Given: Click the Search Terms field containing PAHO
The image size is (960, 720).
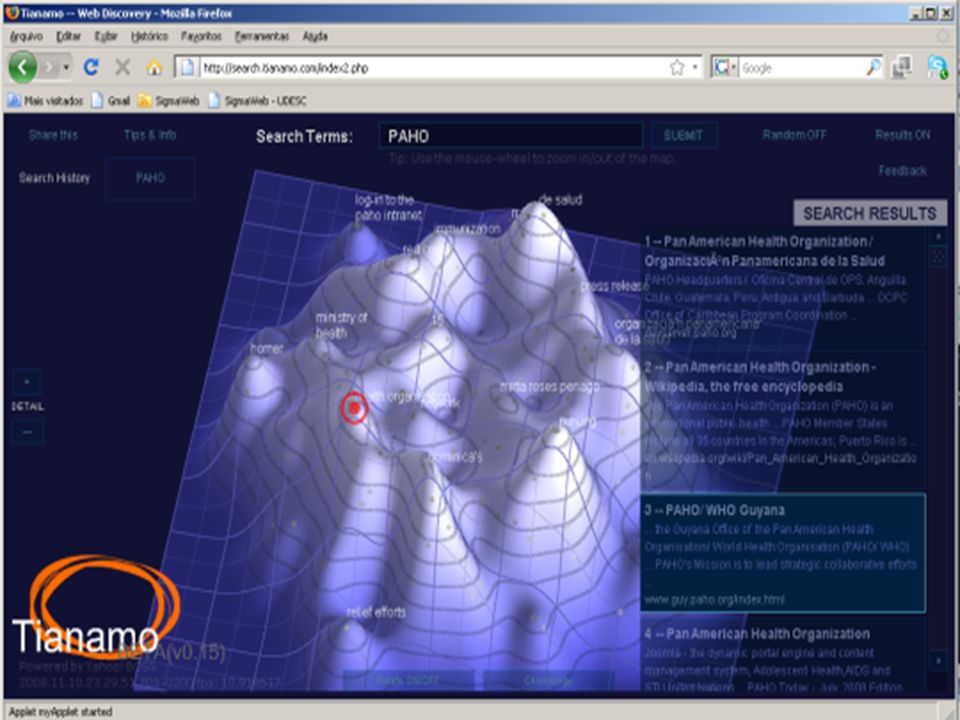Looking at the screenshot, I should tap(511, 135).
